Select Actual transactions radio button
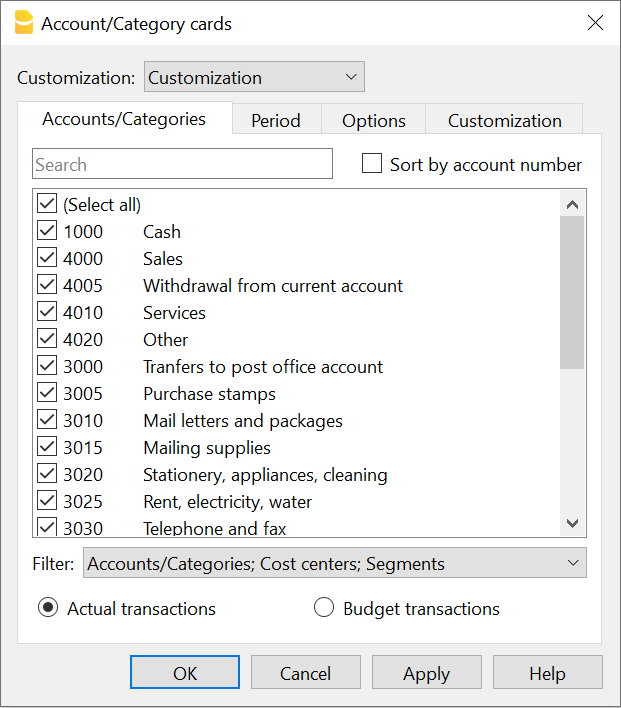Viewport: 621px width, 708px height. 48,608
